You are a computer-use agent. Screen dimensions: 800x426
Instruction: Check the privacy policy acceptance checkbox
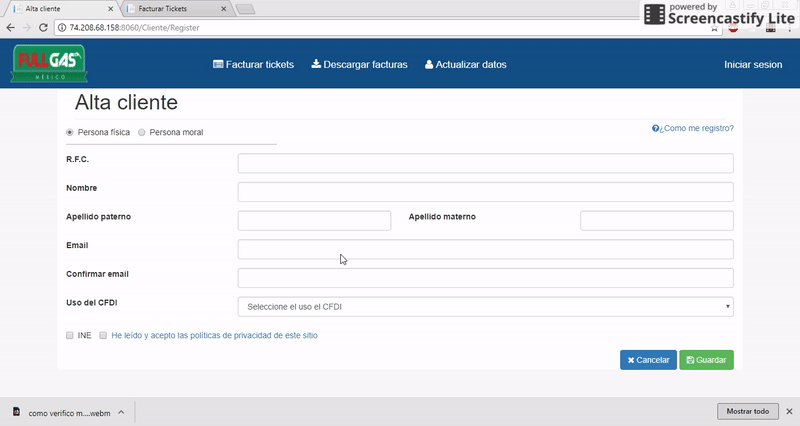point(103,335)
